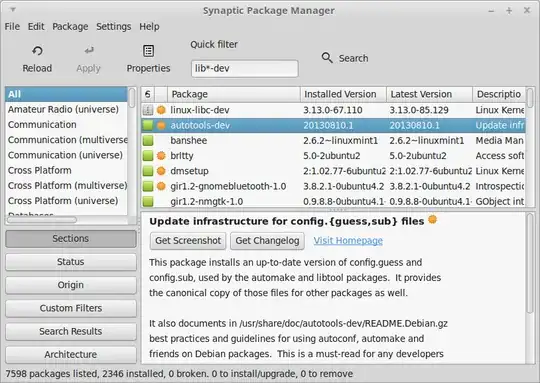The height and width of the screenshot is (383, 540).
Task: Select Cross Platform (universe) section
Action: [66, 200]
